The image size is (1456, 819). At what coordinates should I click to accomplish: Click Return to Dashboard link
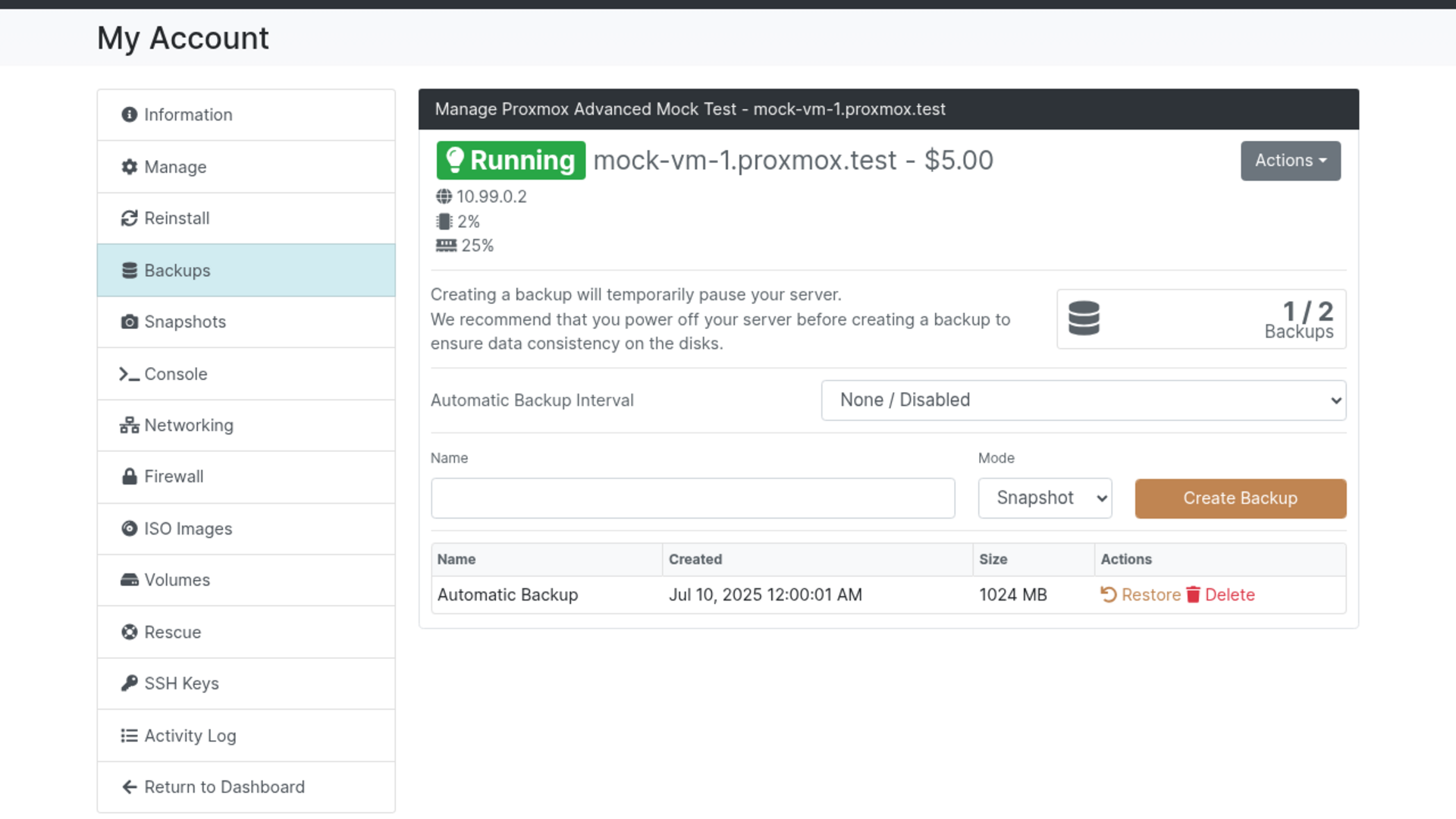(246, 787)
